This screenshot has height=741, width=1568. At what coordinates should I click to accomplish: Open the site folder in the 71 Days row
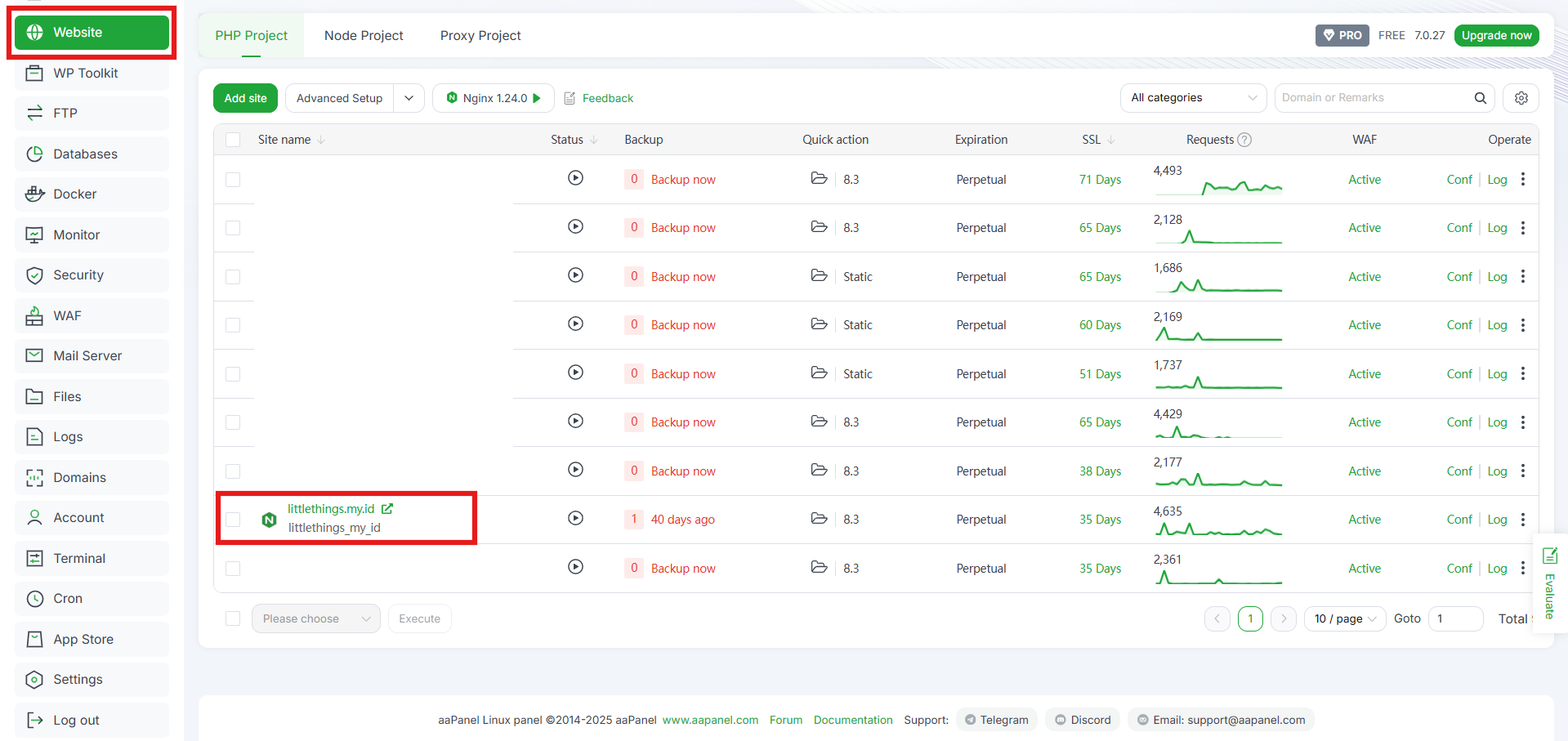coord(819,178)
